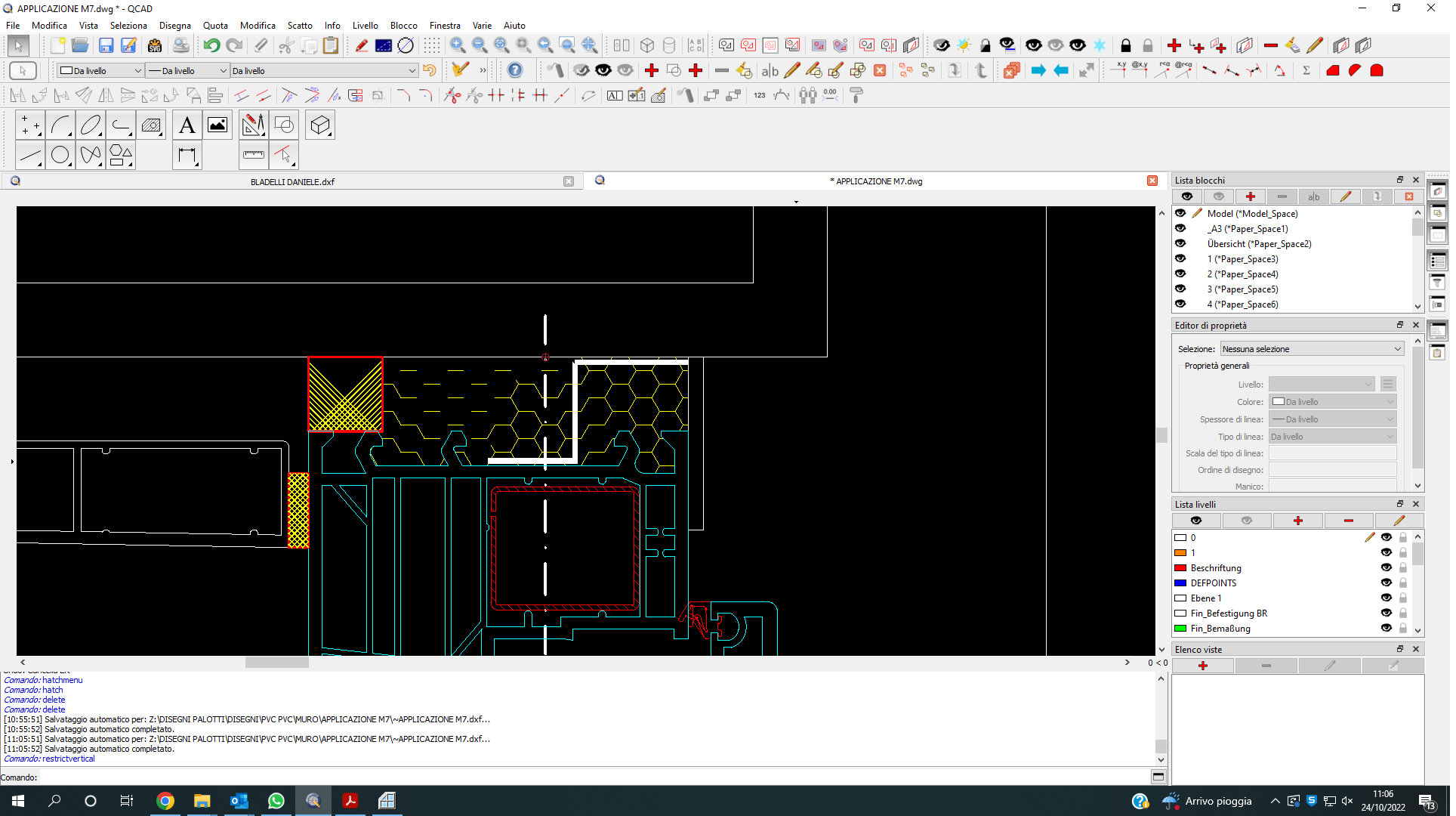
Task: Open the Blocco menu
Action: [403, 25]
